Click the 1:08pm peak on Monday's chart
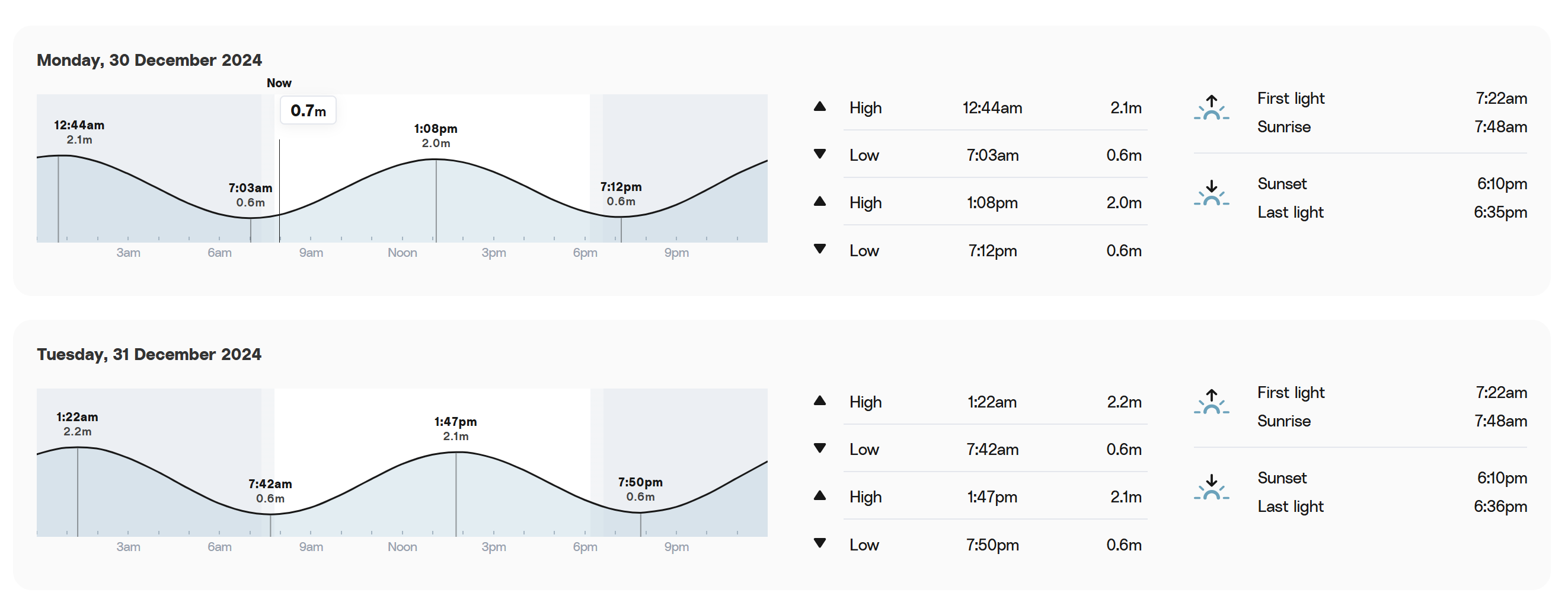1568x608 pixels. [436, 160]
